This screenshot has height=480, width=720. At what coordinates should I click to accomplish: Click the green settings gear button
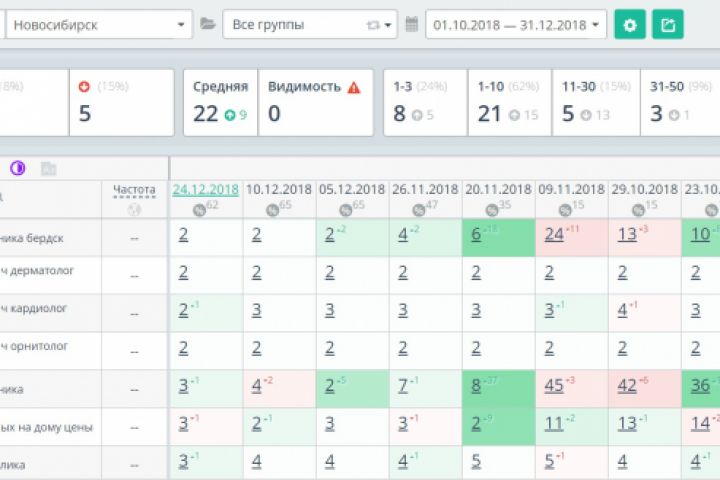[x=630, y=25]
